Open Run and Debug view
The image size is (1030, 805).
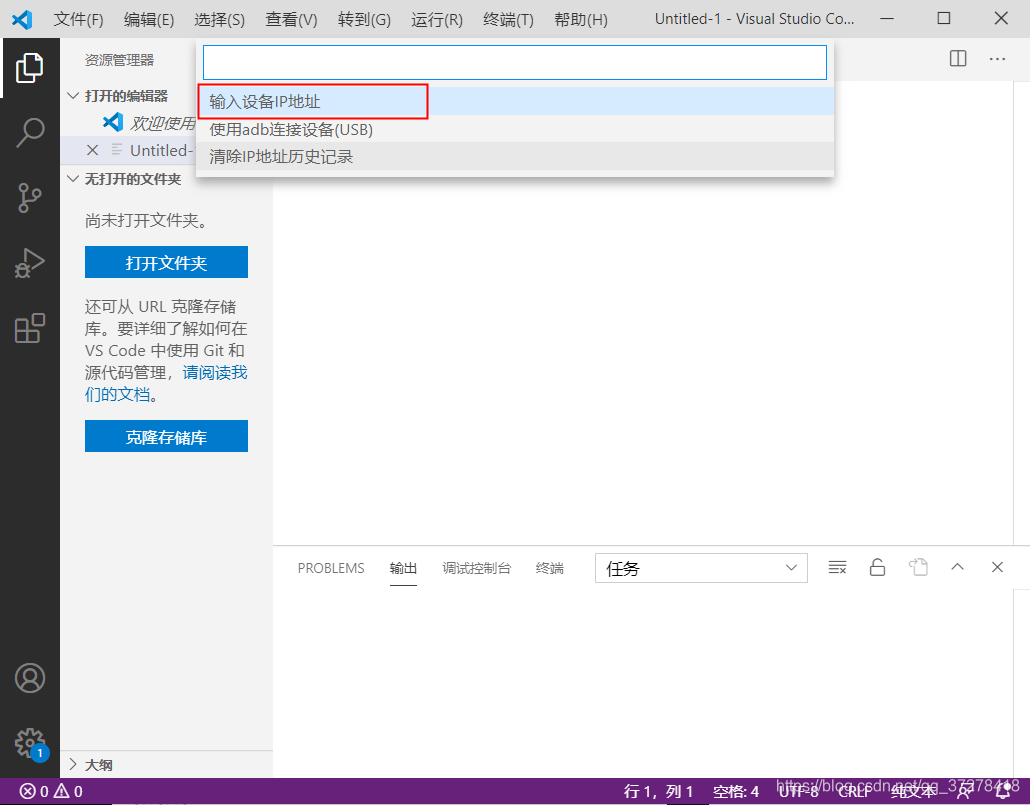[x=30, y=263]
